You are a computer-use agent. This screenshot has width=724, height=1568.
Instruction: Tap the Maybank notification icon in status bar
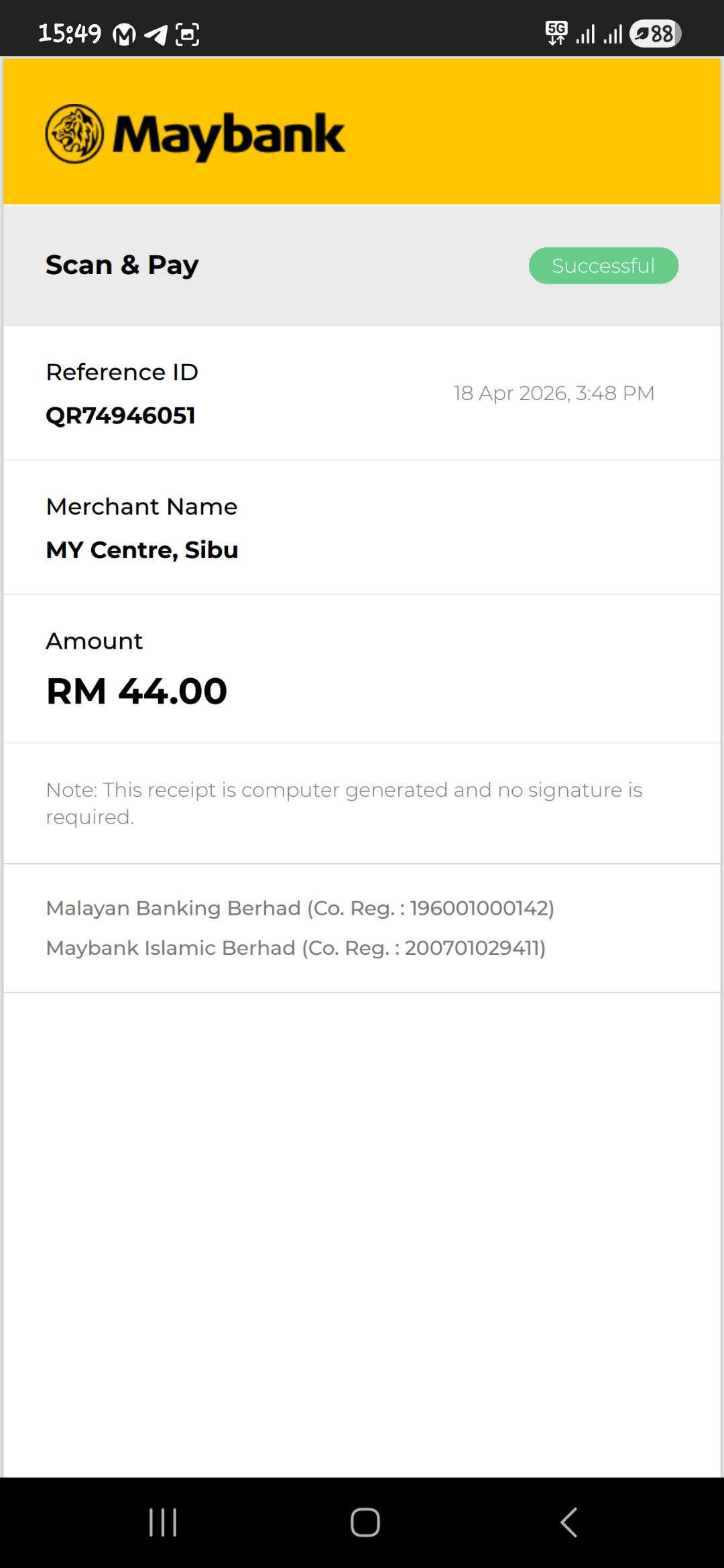pyautogui.click(x=124, y=34)
